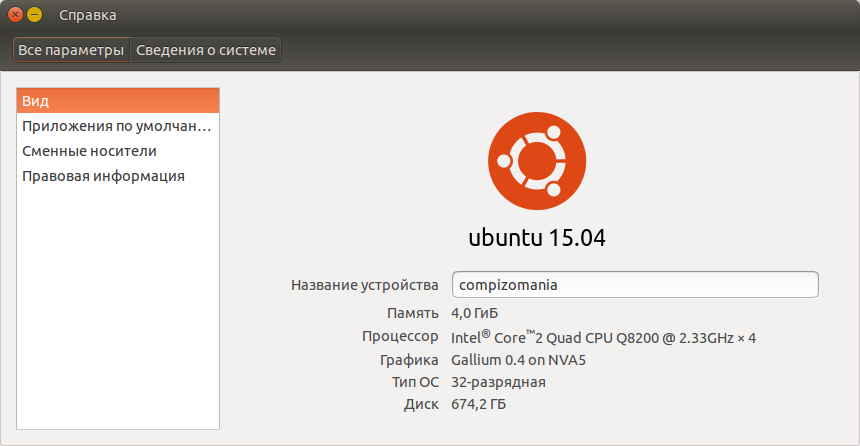Click the 'Название устройства' label
Screen dimensions: 860x446
tap(365, 285)
